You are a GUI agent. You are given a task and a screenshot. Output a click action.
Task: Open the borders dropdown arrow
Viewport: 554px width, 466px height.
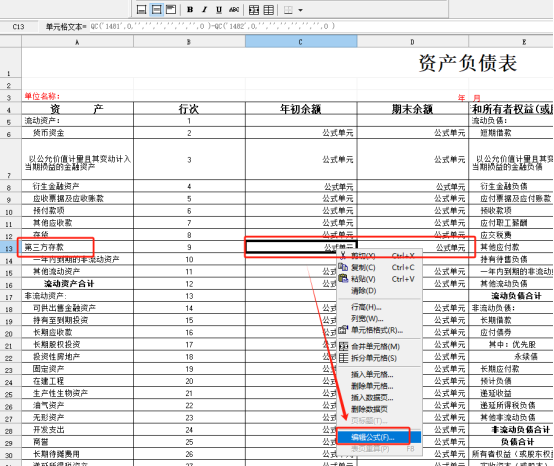pos(300,10)
